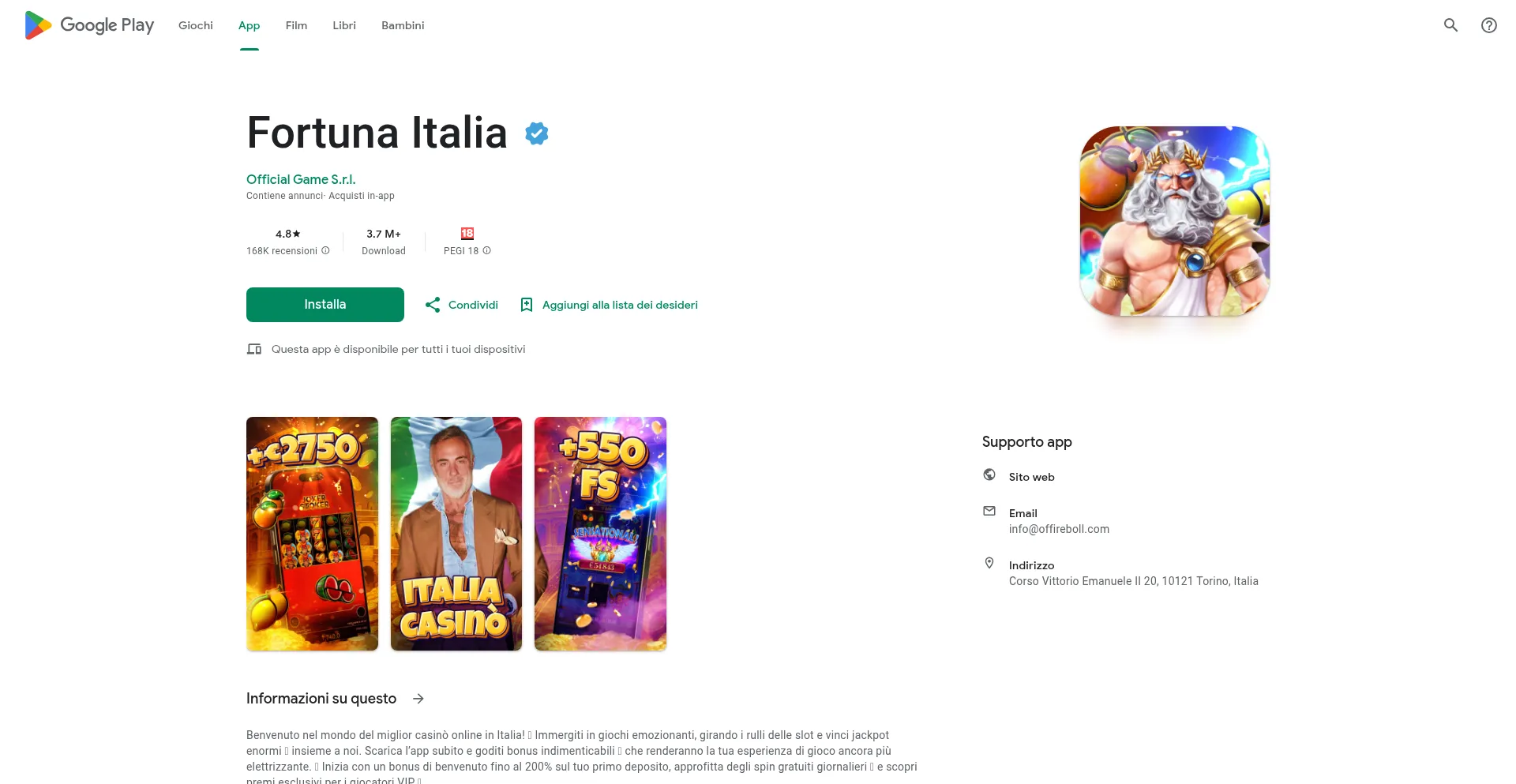This screenshot has height=784, width=1516.
Task: Click the envelope icon for Email
Action: (989, 511)
